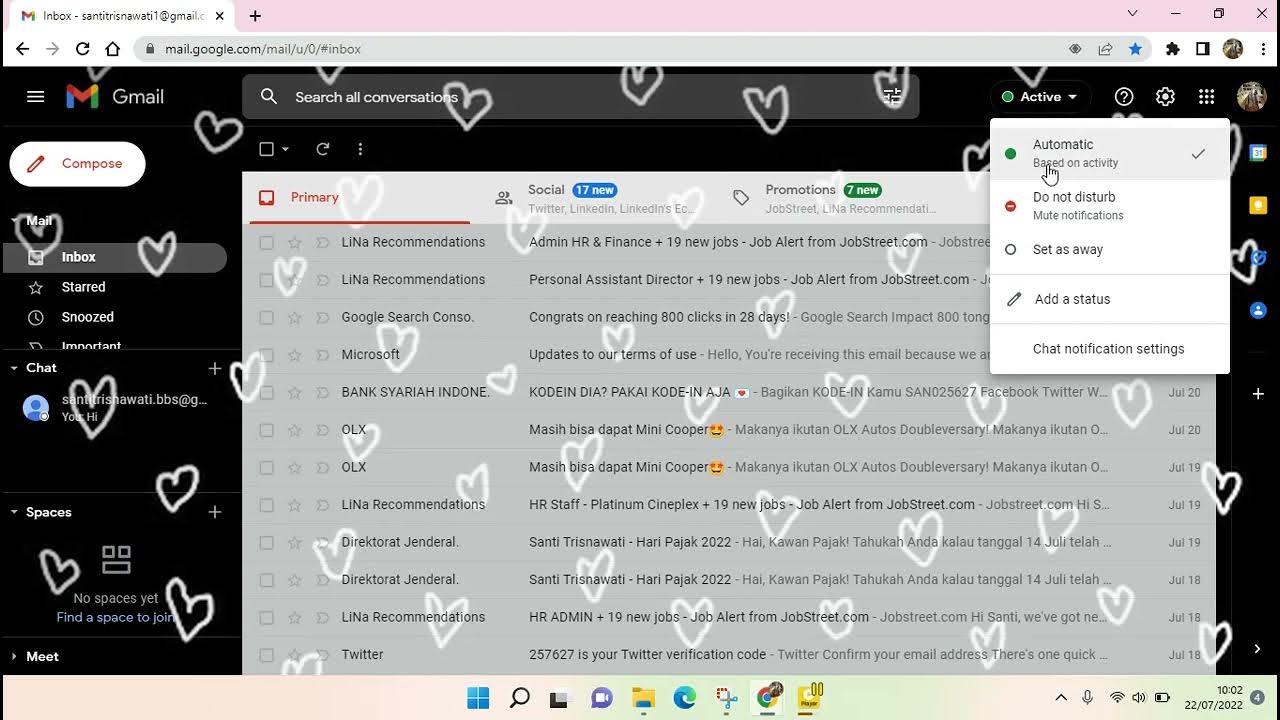Go to Chrome home page button

pyautogui.click(x=113, y=49)
